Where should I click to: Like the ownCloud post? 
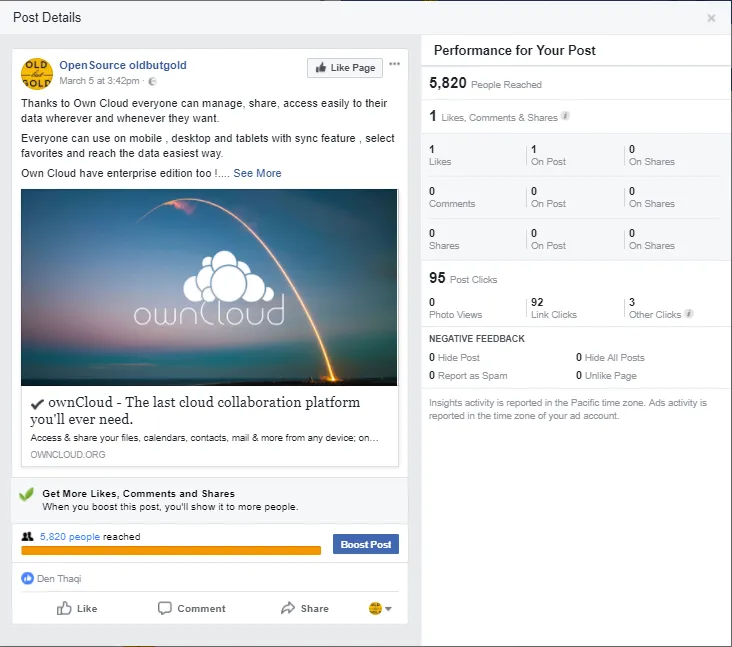77,608
